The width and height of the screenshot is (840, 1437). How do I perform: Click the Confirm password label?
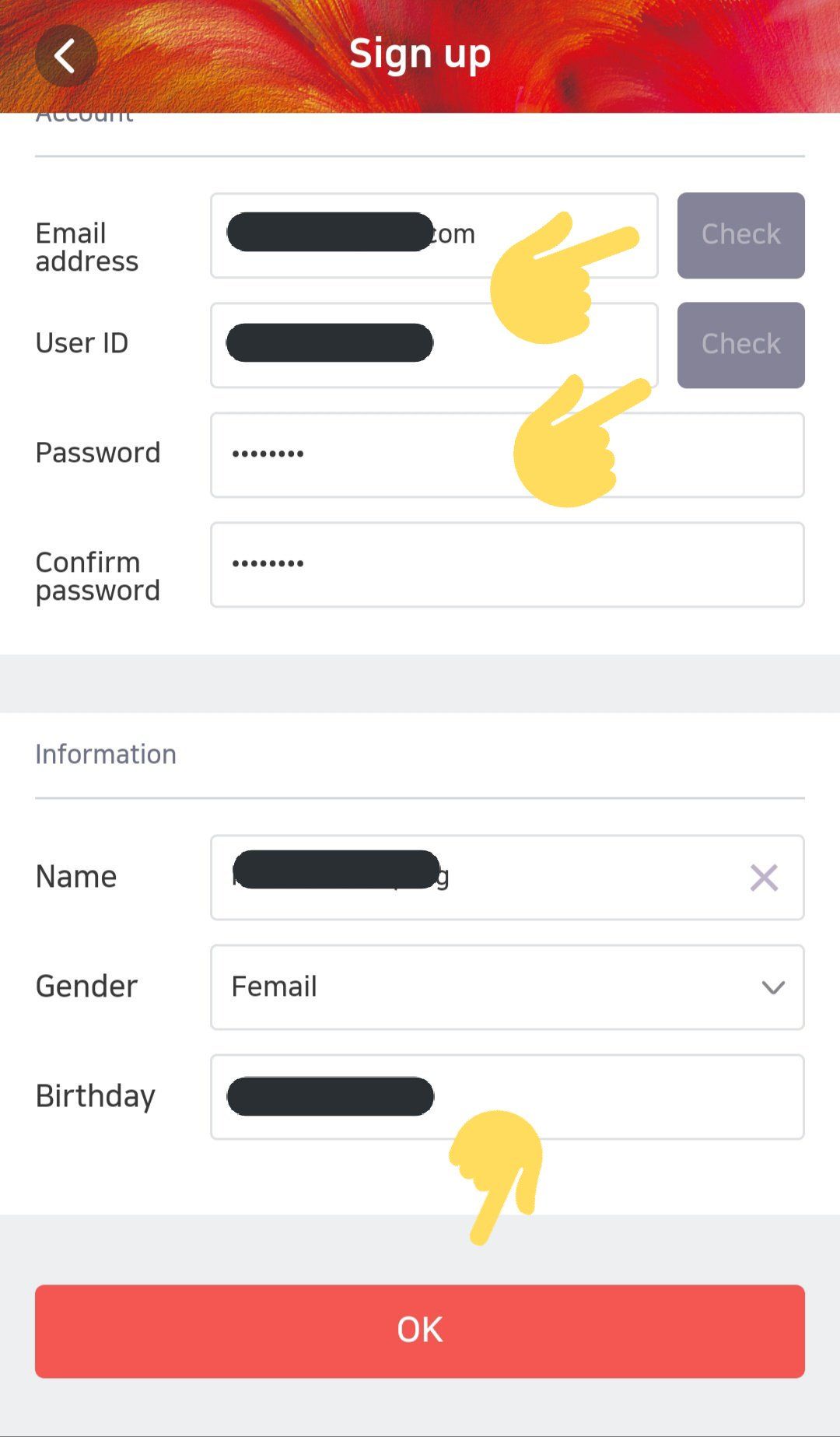coord(98,576)
